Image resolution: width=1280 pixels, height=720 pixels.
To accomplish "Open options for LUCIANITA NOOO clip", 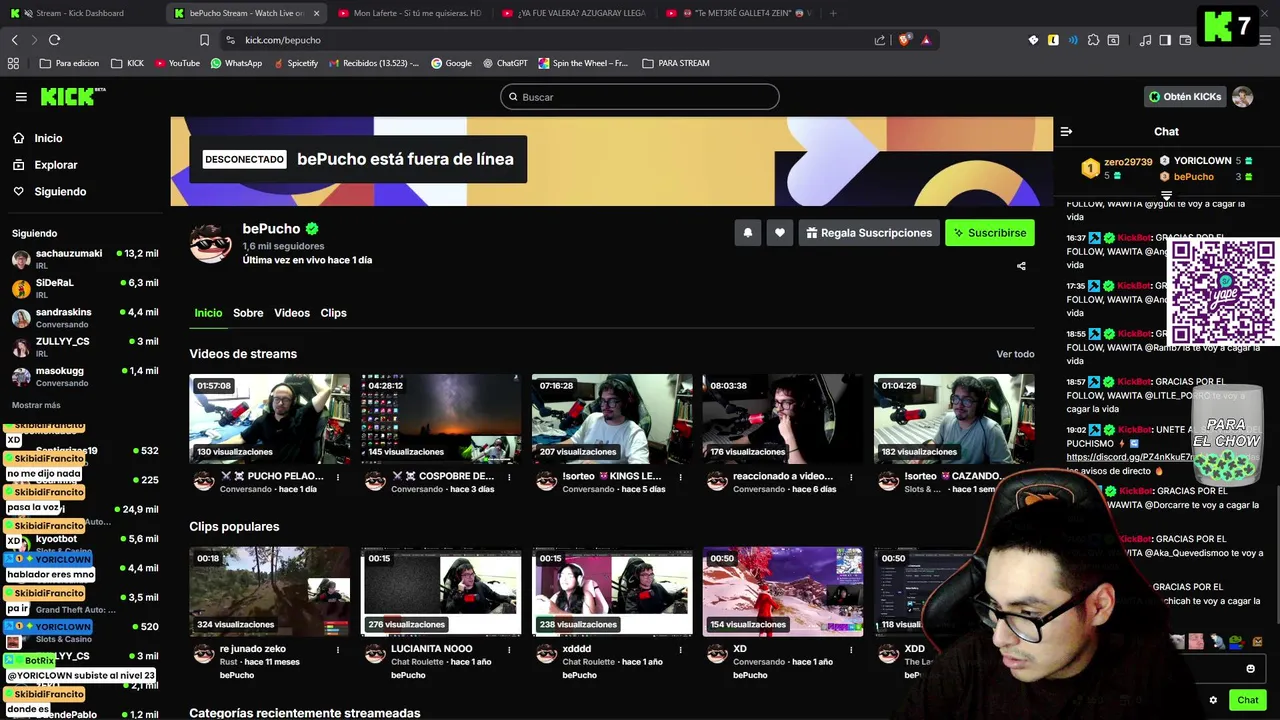I will [509, 650].
